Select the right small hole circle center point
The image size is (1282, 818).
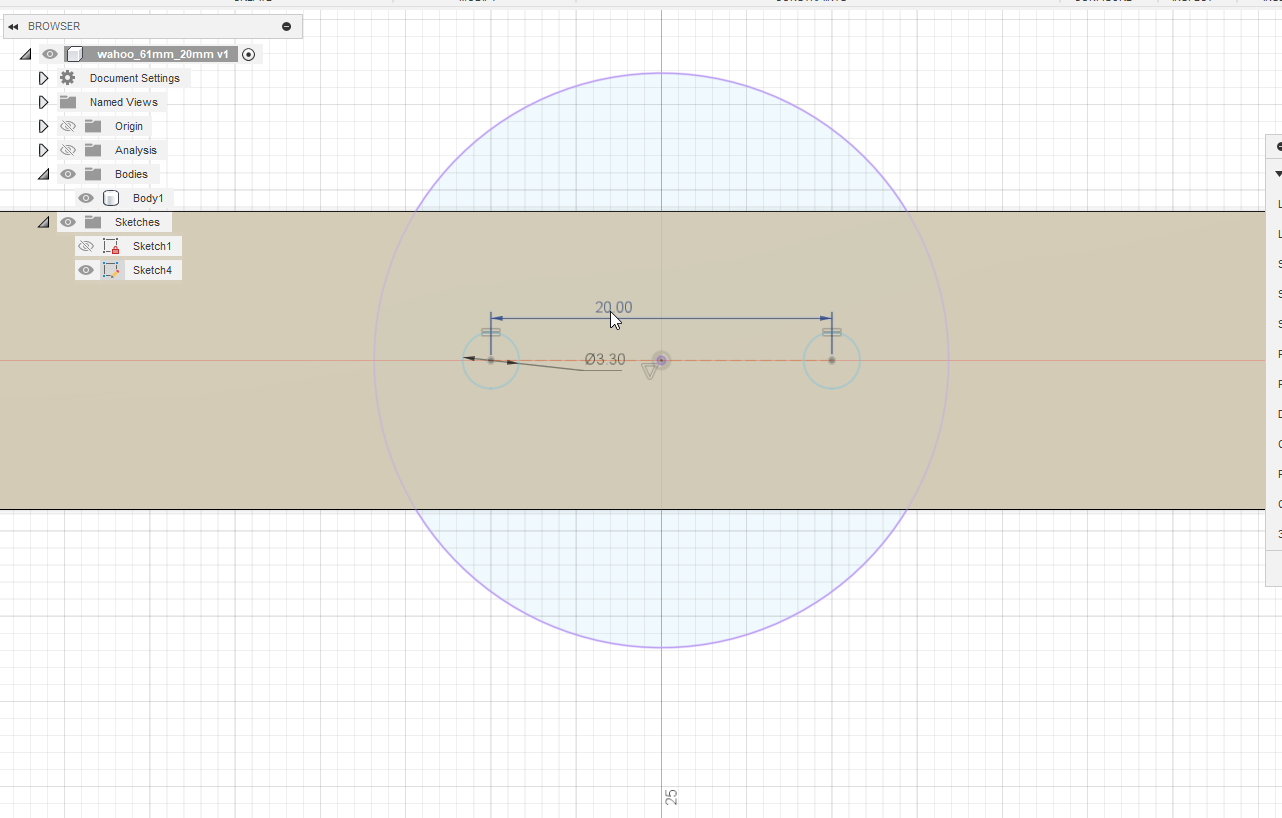pos(832,360)
